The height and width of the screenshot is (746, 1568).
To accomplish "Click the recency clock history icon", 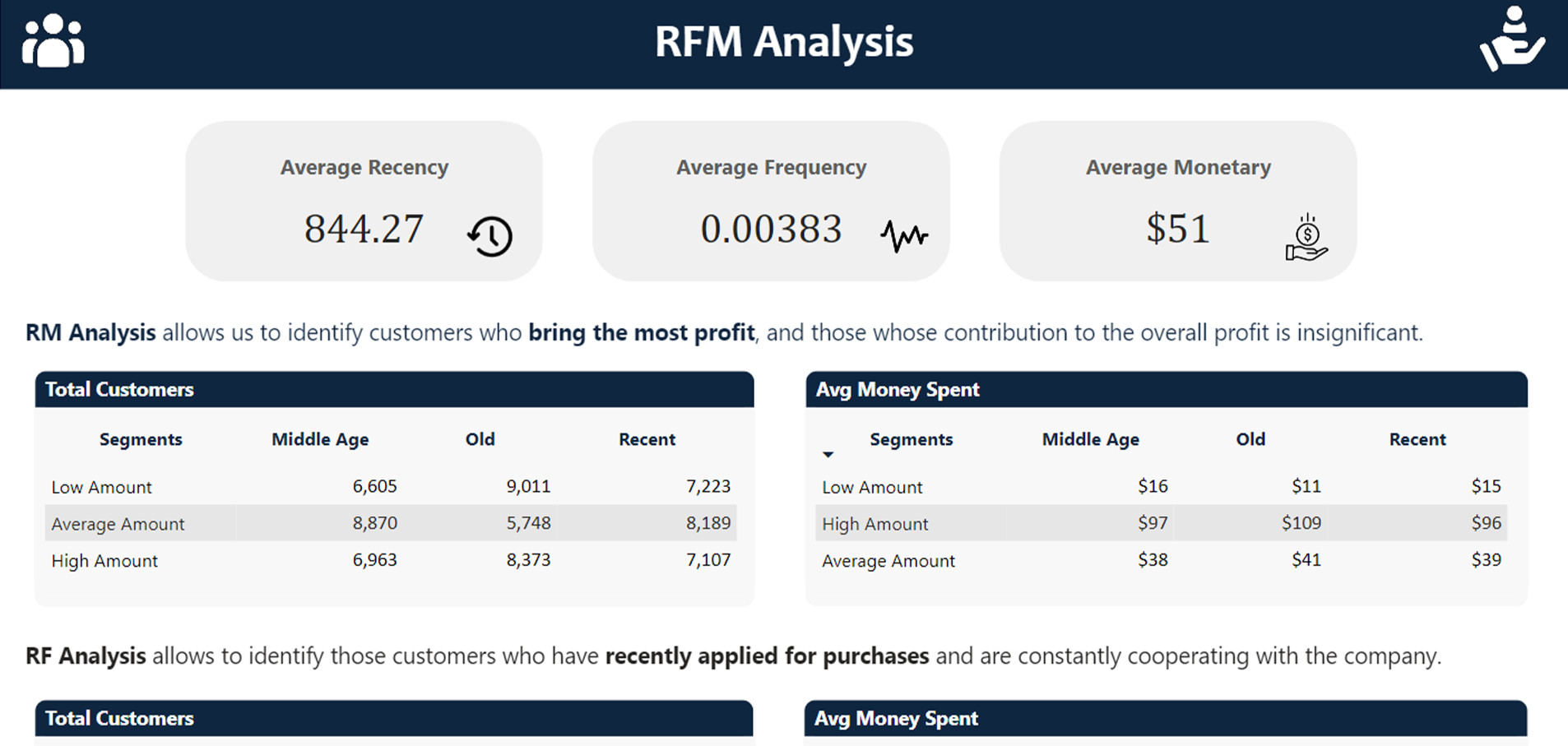I will [x=490, y=237].
